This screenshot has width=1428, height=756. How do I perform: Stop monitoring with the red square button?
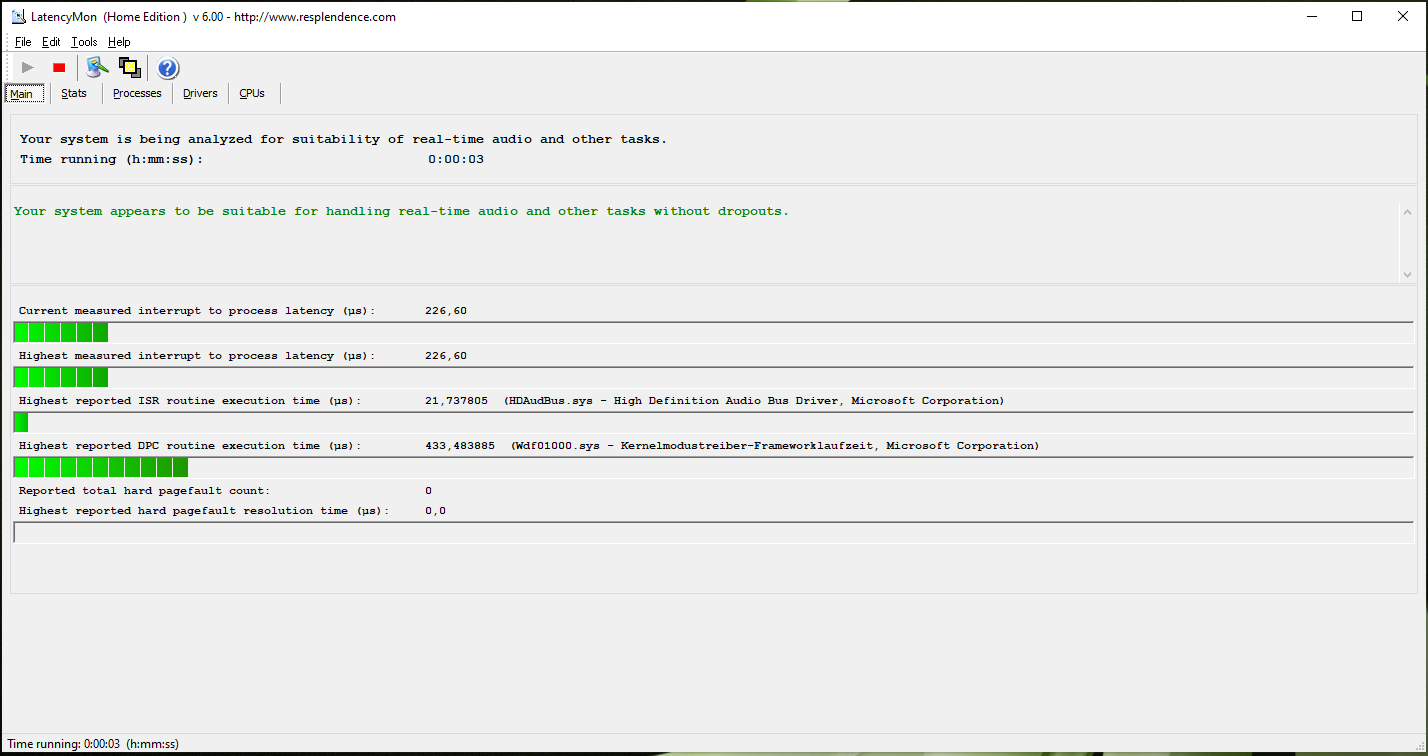[x=59, y=68]
